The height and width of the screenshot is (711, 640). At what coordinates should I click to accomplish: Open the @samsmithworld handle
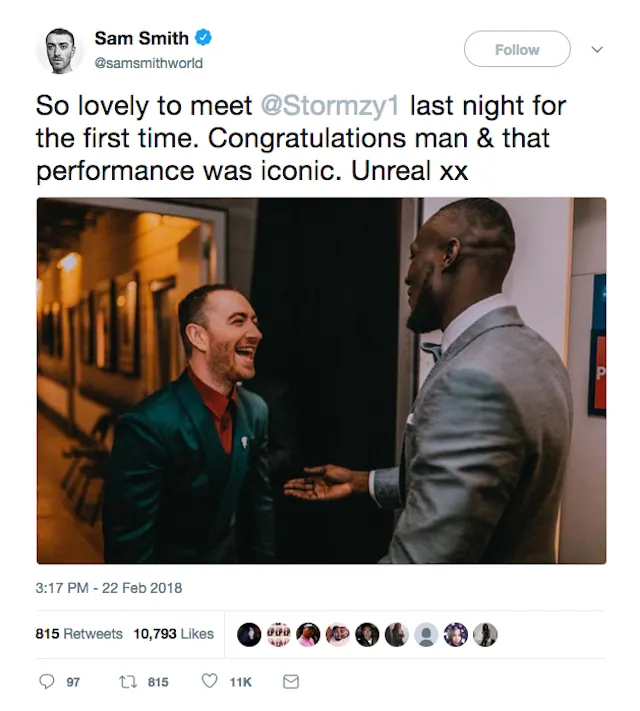(148, 63)
